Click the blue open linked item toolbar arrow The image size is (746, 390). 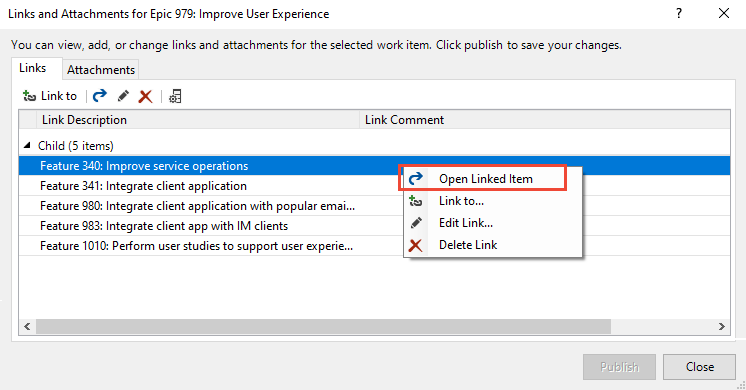click(99, 96)
